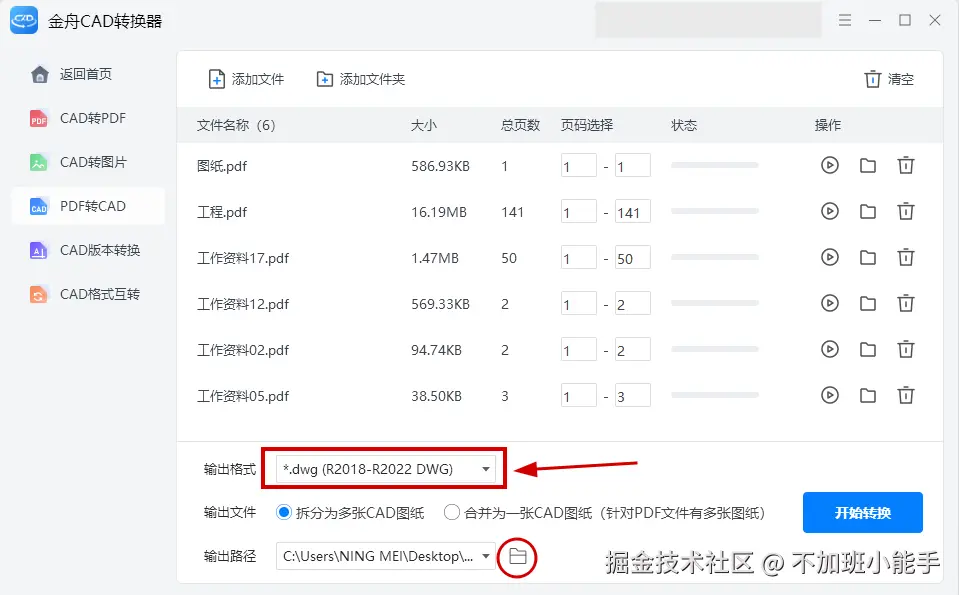This screenshot has width=959, height=595.
Task: Click start page field for 工作资料02.pdf
Action: coord(579,350)
